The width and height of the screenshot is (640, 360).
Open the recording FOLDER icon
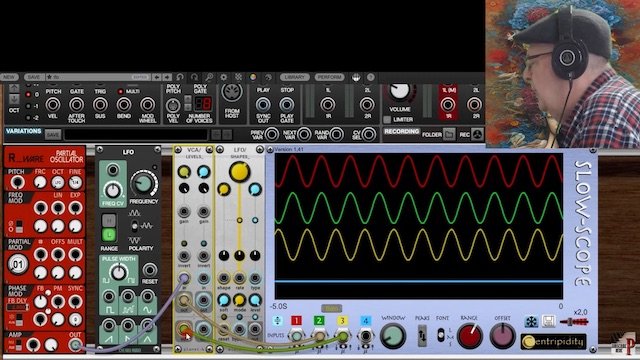449,134
